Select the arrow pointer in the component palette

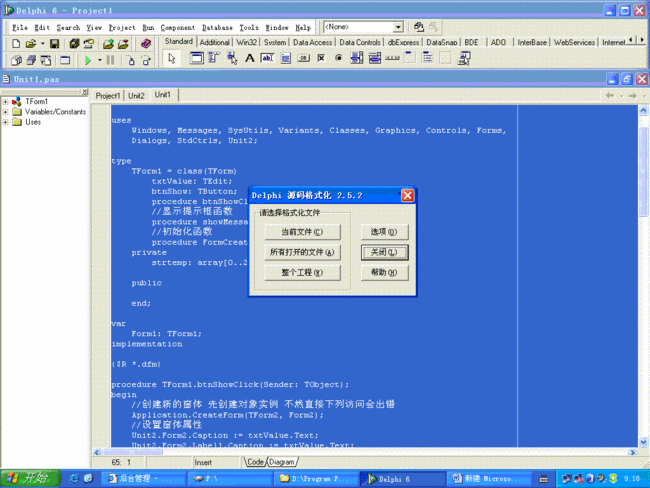tap(172, 58)
